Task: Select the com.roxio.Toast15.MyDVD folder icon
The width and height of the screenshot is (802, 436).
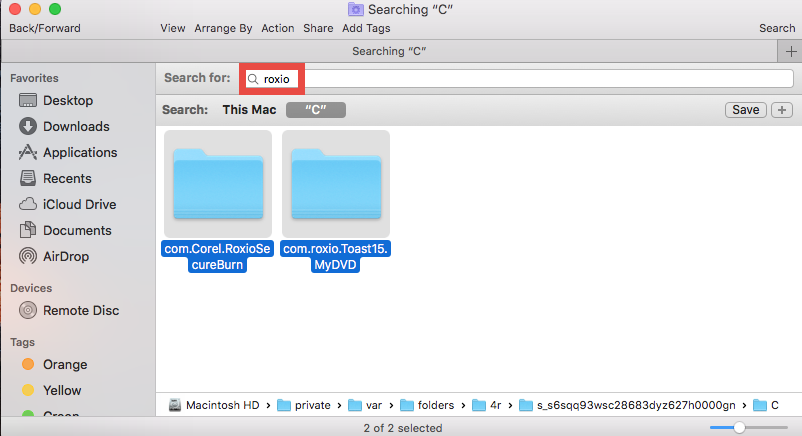Action: point(336,184)
